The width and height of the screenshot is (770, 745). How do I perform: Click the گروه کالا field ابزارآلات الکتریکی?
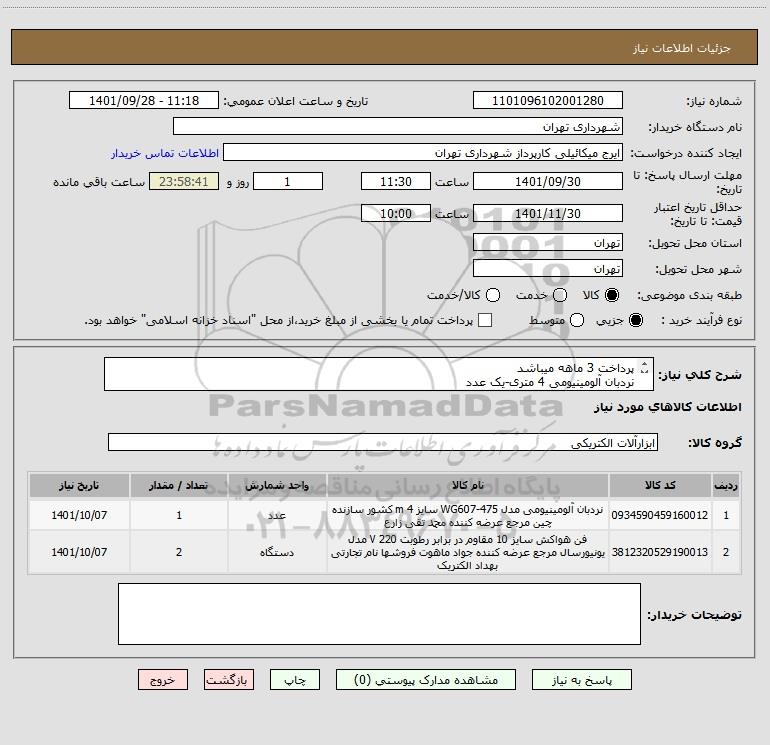pyautogui.click(x=383, y=442)
